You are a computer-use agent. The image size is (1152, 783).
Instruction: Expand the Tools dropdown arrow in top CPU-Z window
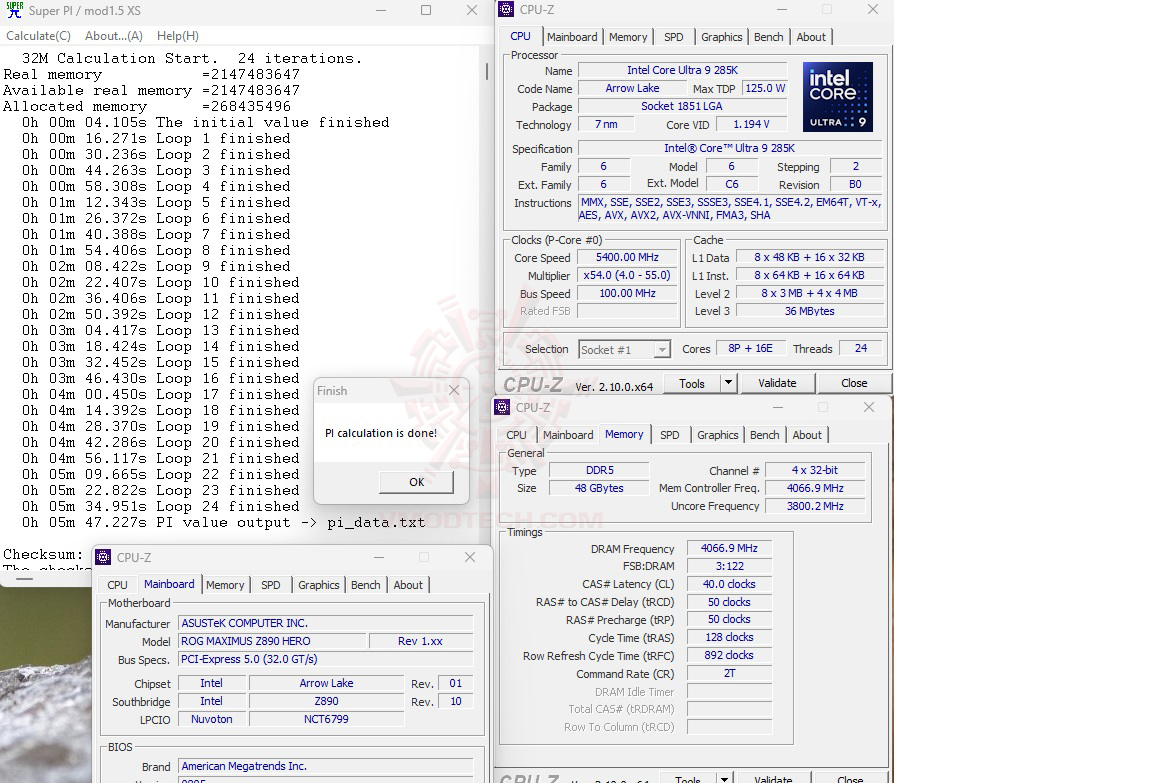click(x=728, y=383)
